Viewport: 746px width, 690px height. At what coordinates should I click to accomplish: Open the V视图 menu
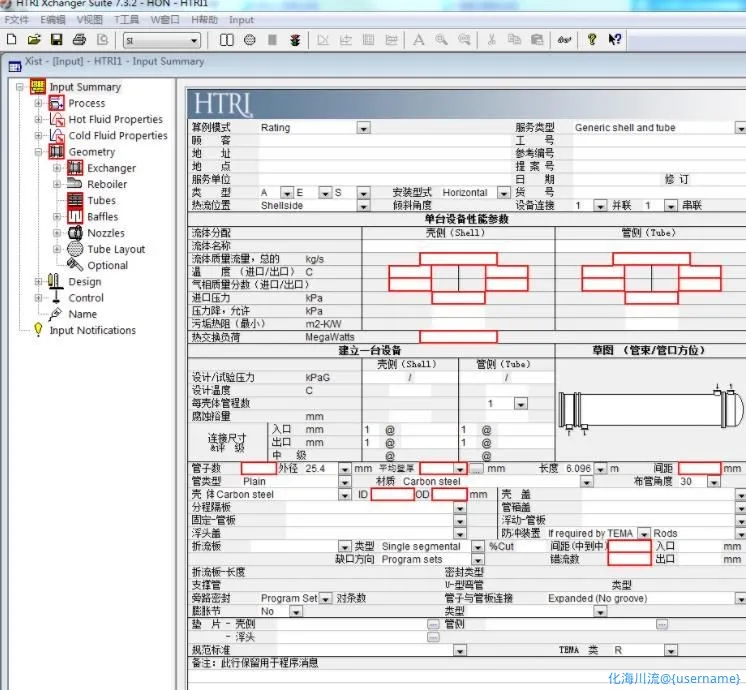[89, 20]
